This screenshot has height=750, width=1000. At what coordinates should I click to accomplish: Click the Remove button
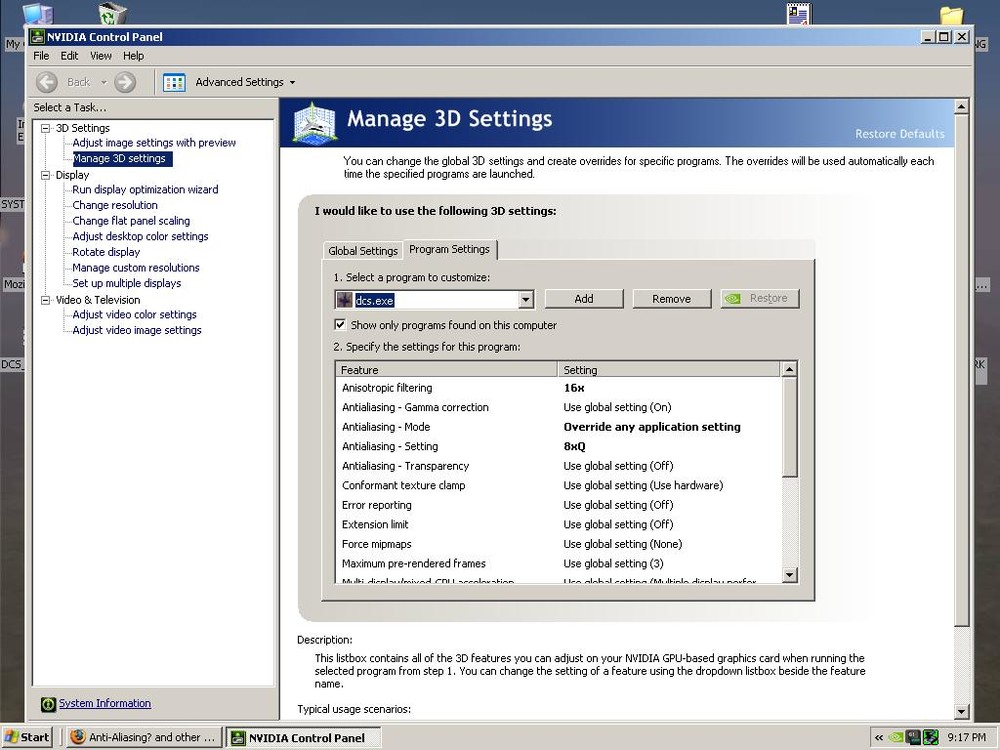click(x=672, y=298)
